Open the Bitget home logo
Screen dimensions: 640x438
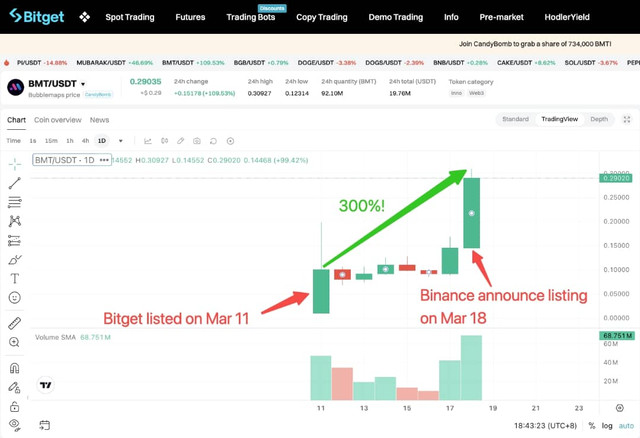(37, 17)
